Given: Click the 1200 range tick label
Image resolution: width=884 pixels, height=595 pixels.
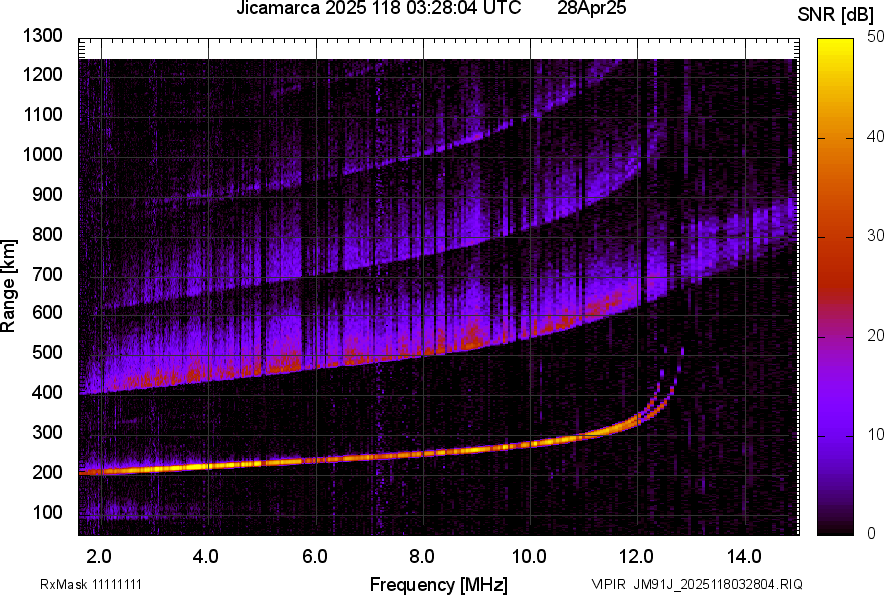Looking at the screenshot, I should click(42, 74).
